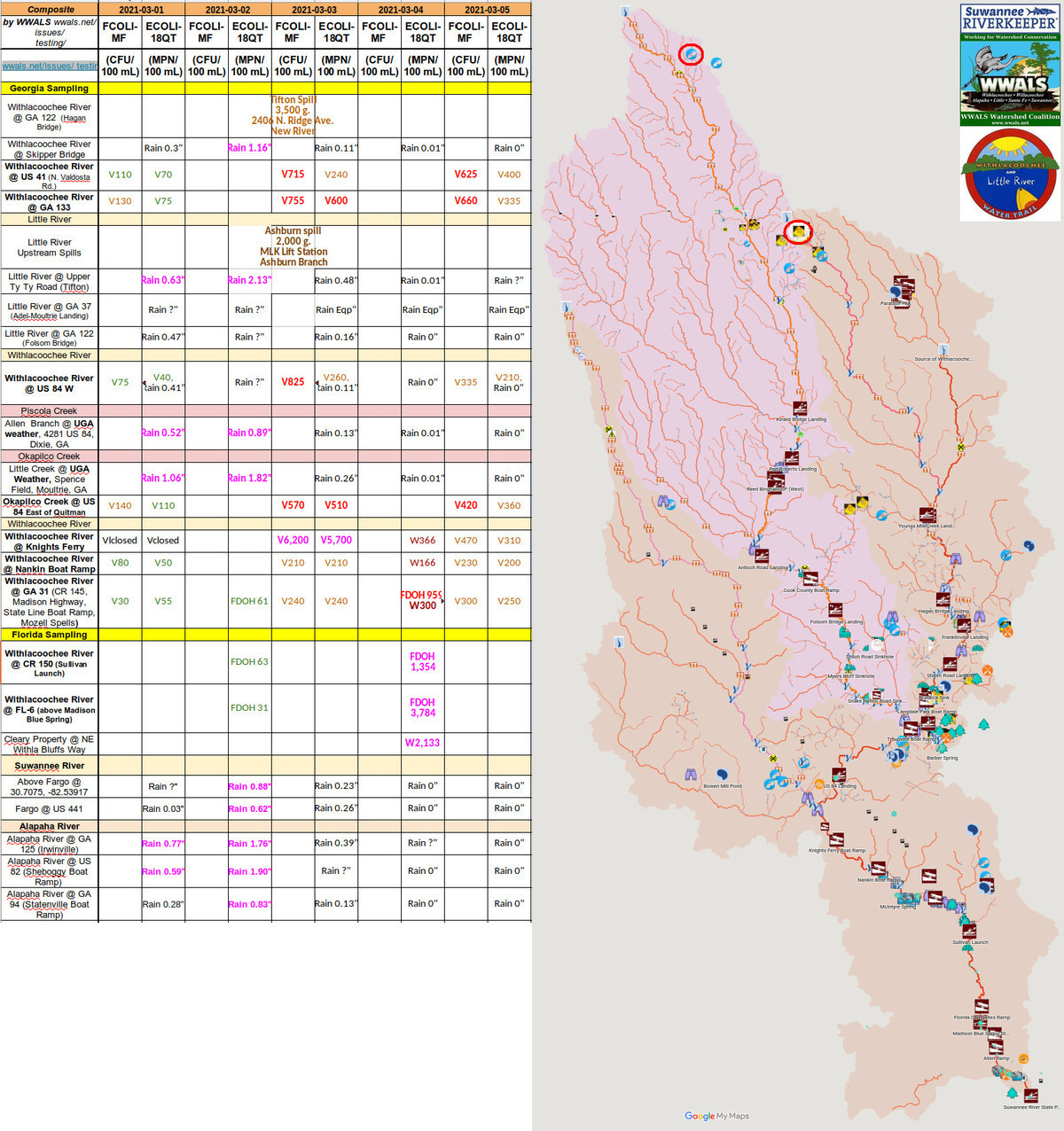This screenshot has height=1131, width=1064.
Task: Select the Okapilco Creek heading row
Action: click(266, 456)
